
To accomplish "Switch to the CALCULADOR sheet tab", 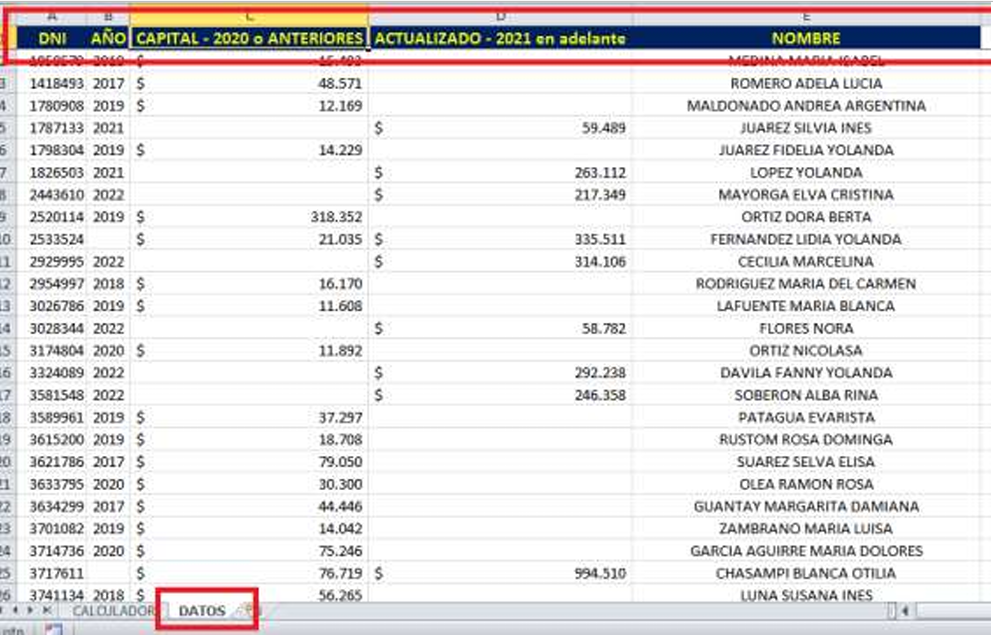I will pyautogui.click(x=113, y=610).
